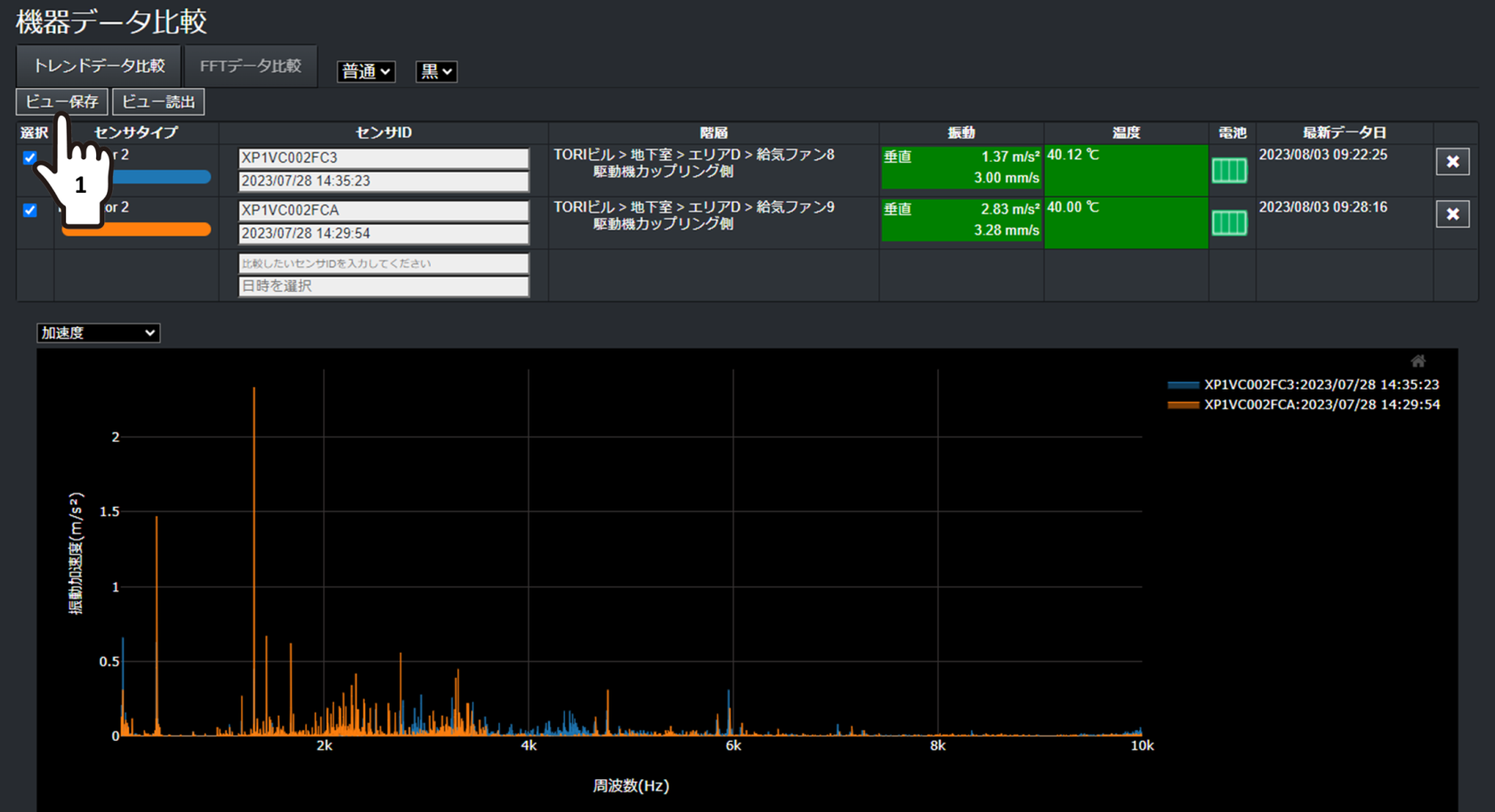
Task: Click the chart home reset icon
Action: [x=1418, y=361]
